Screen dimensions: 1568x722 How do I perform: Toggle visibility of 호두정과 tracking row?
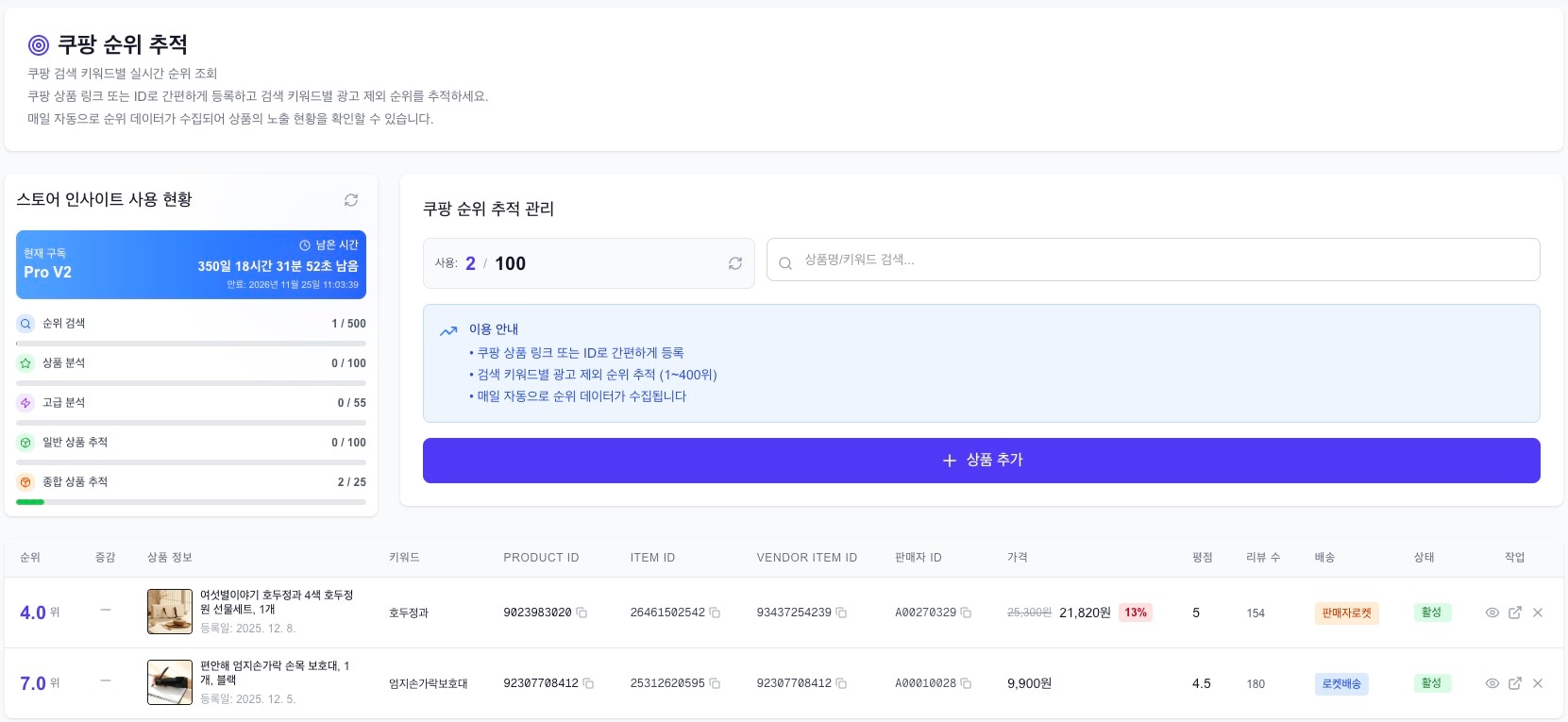(x=1492, y=613)
